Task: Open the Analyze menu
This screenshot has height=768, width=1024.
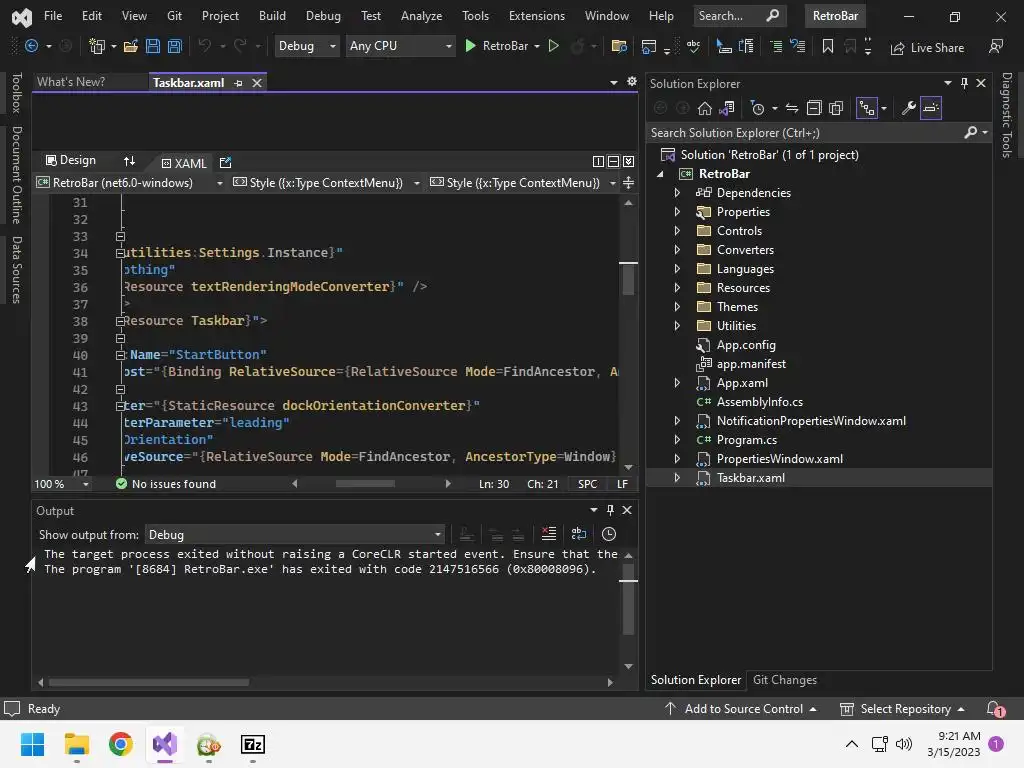Action: pos(421,16)
